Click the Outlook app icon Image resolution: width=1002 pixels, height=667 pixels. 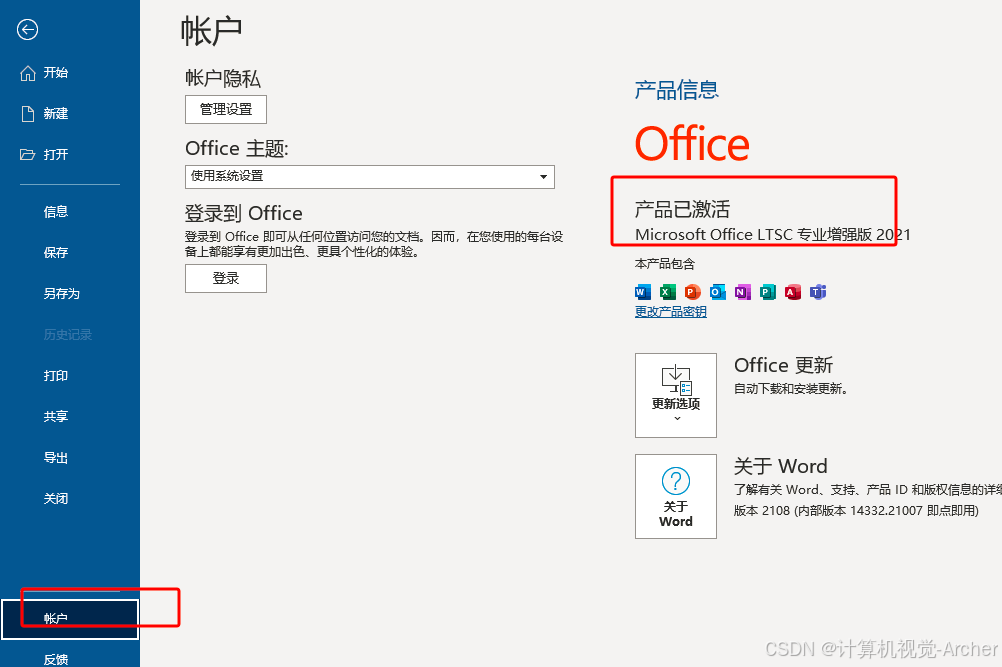click(718, 292)
